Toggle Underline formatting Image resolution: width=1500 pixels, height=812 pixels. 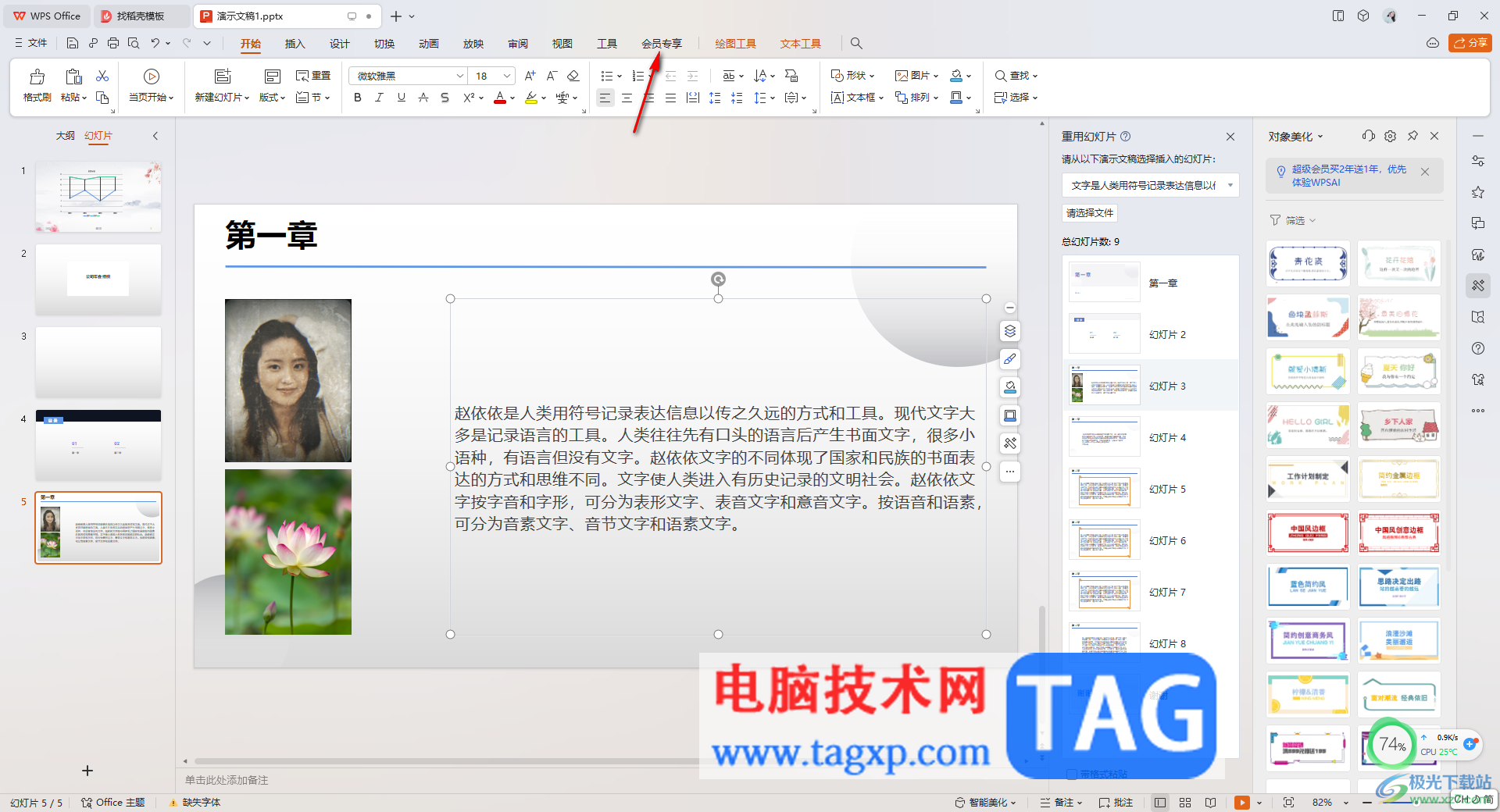tap(402, 98)
